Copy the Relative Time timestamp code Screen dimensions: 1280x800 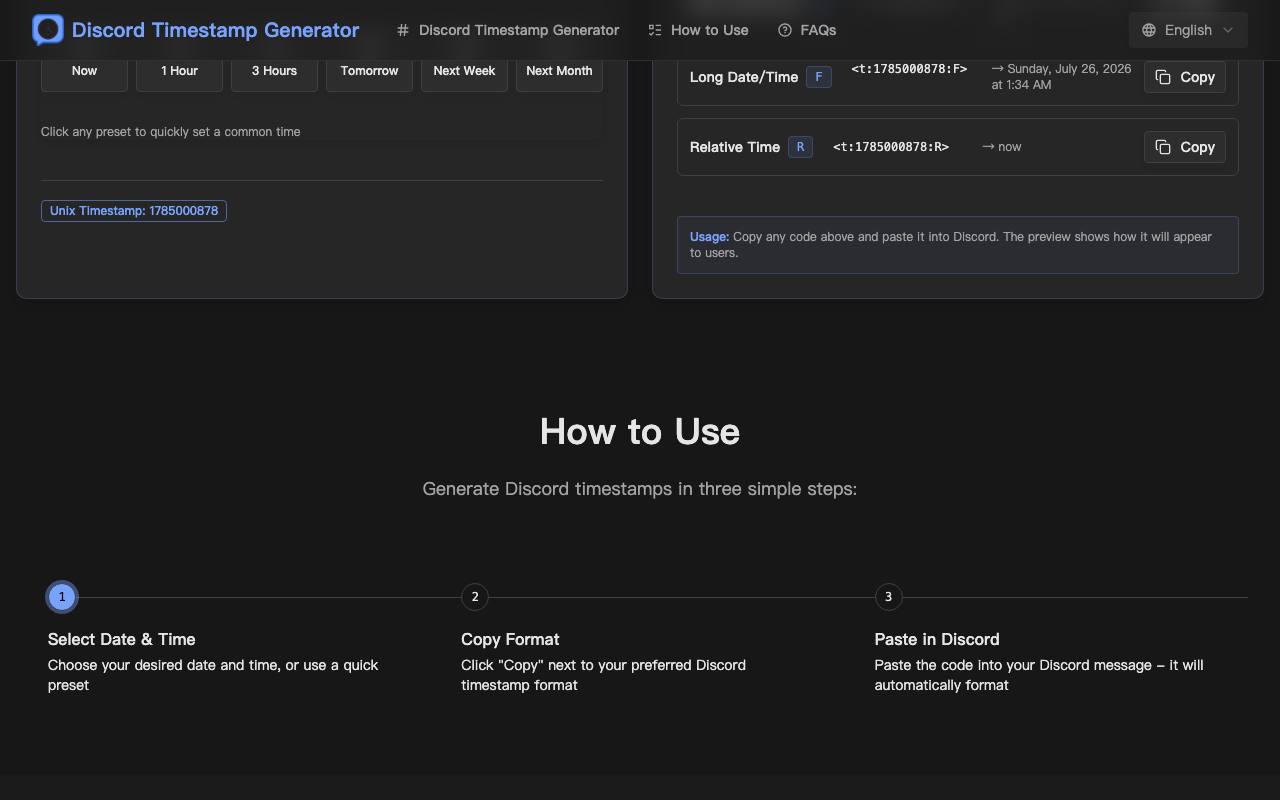pos(1185,147)
